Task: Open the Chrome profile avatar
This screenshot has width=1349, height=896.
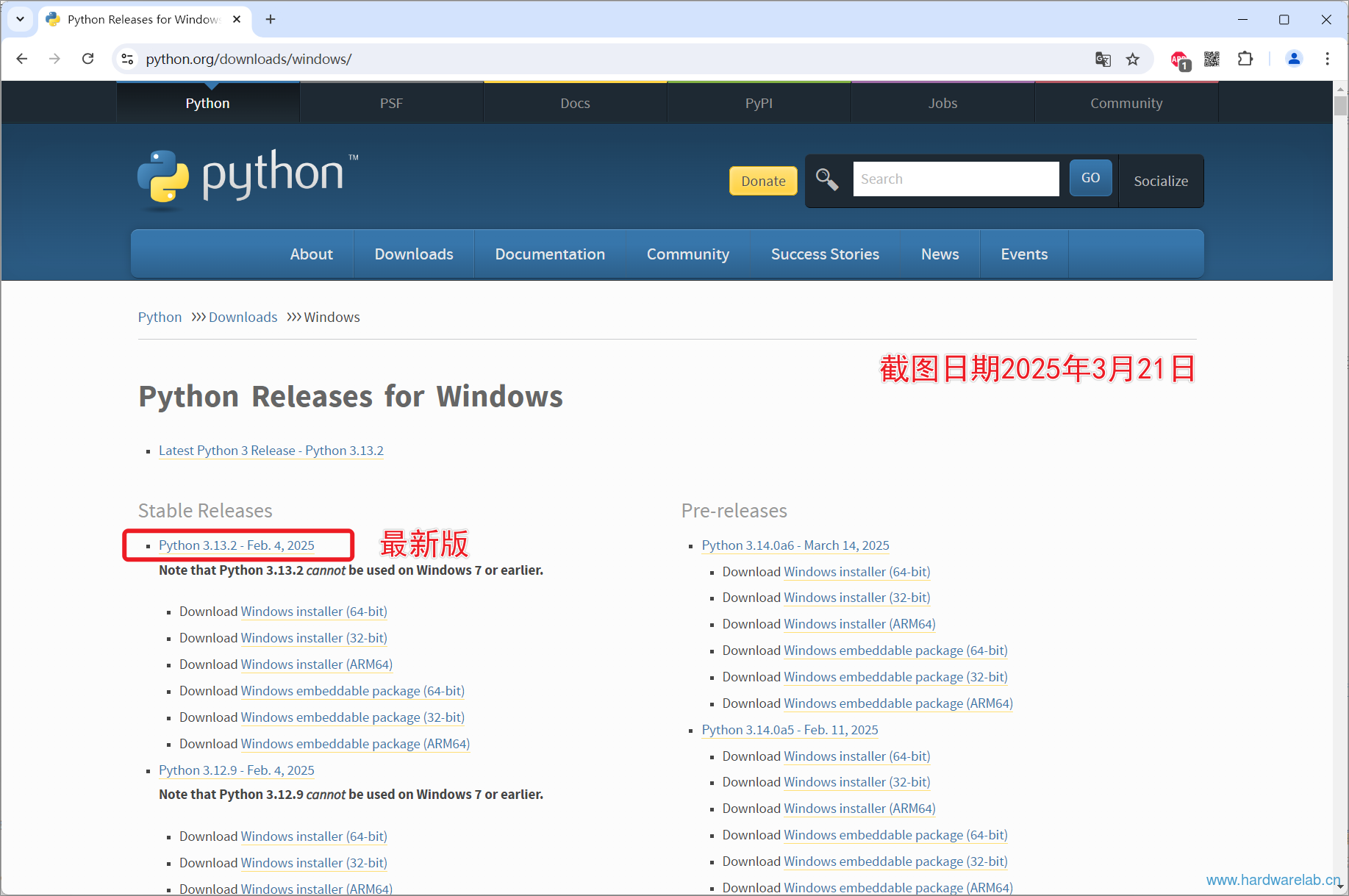Action: (x=1294, y=59)
